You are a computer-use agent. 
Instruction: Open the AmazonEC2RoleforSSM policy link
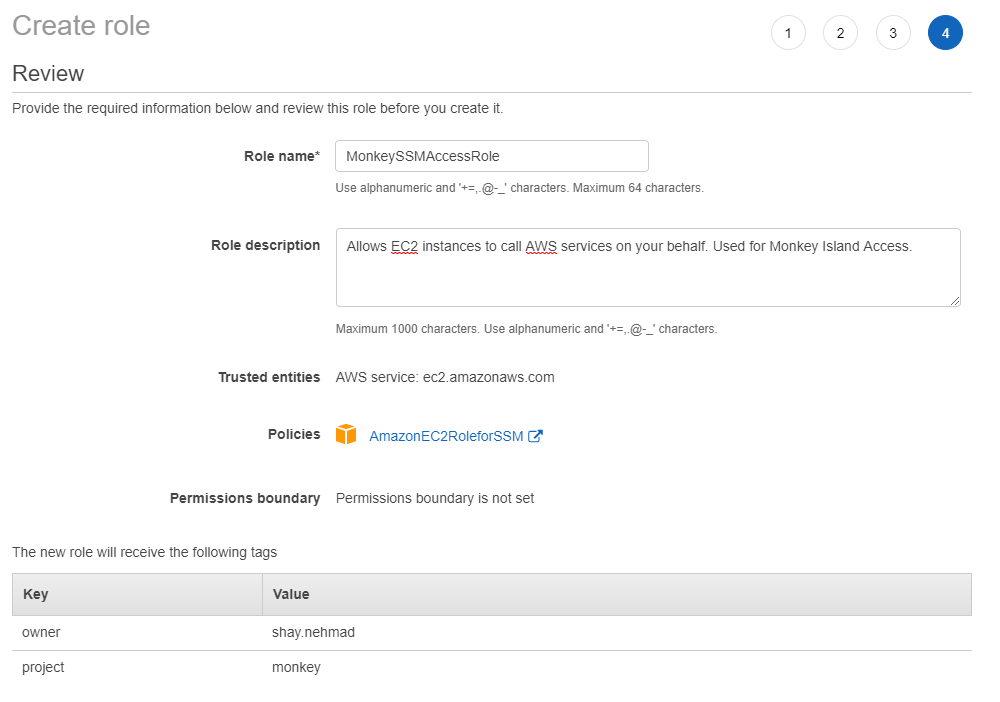[446, 436]
